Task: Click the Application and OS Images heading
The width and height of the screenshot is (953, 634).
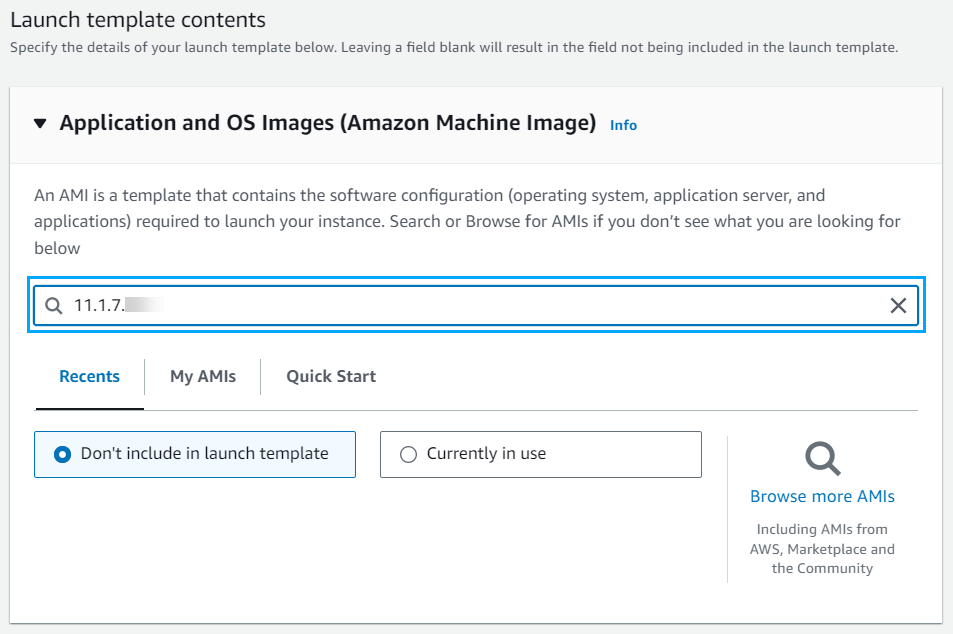Action: point(328,123)
